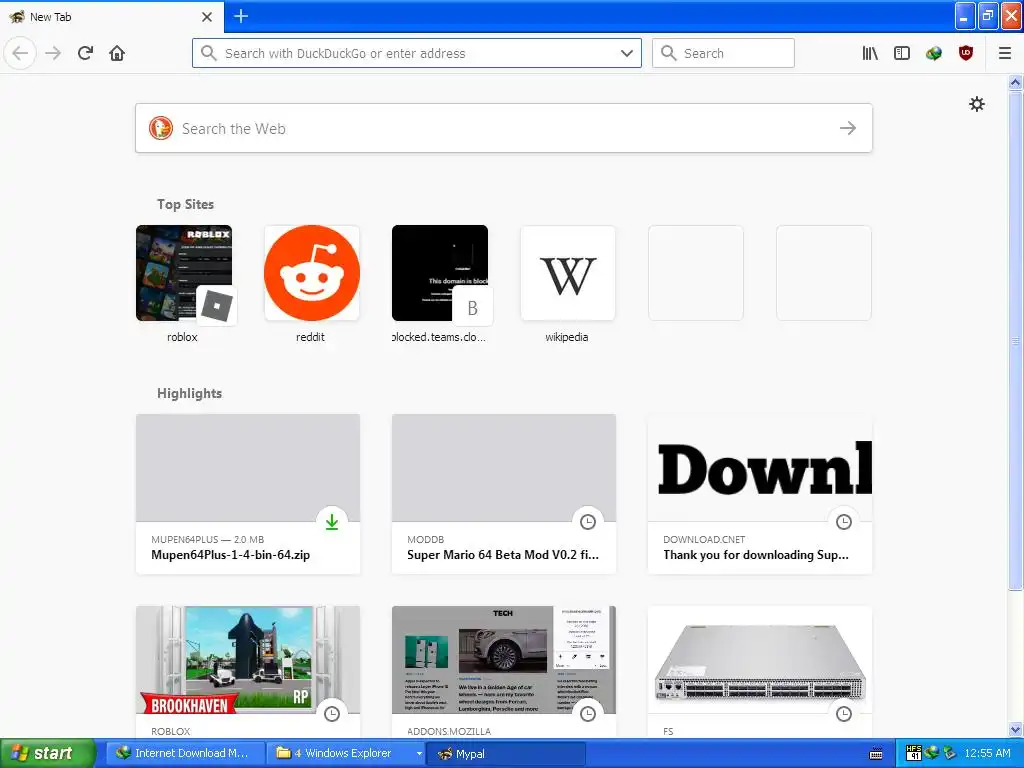This screenshot has height=768, width=1024.
Task: Open the uBlock Origin shield icon
Action: 966,53
